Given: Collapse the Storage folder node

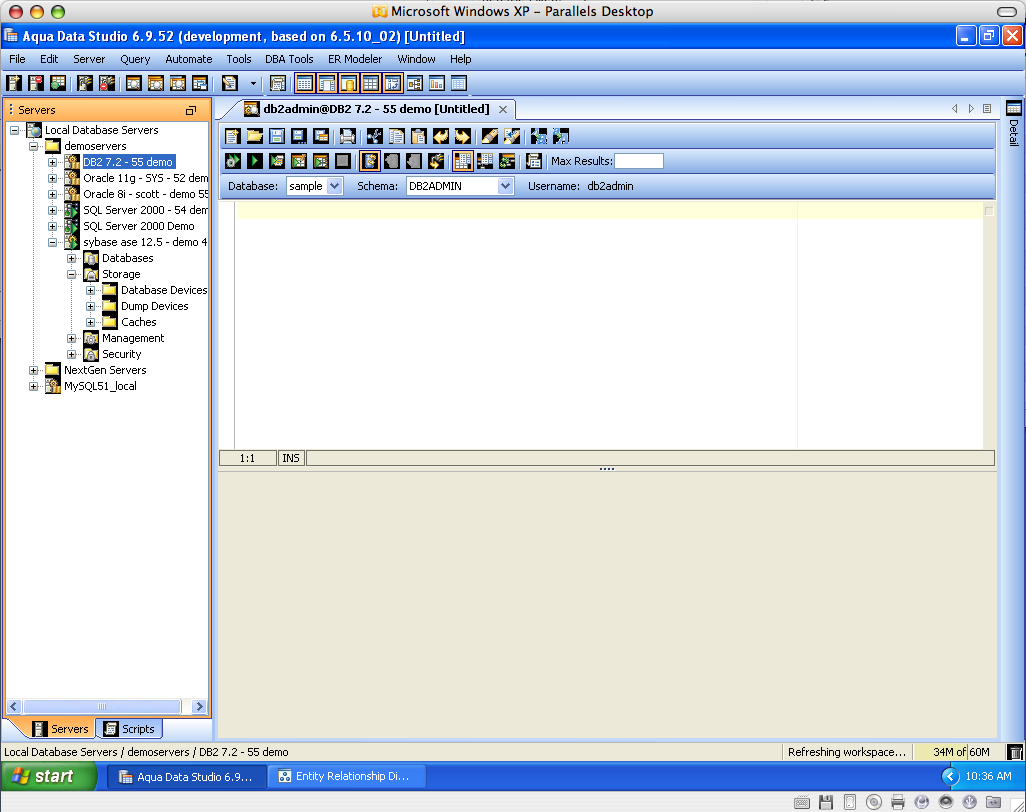Looking at the screenshot, I should 72,274.
